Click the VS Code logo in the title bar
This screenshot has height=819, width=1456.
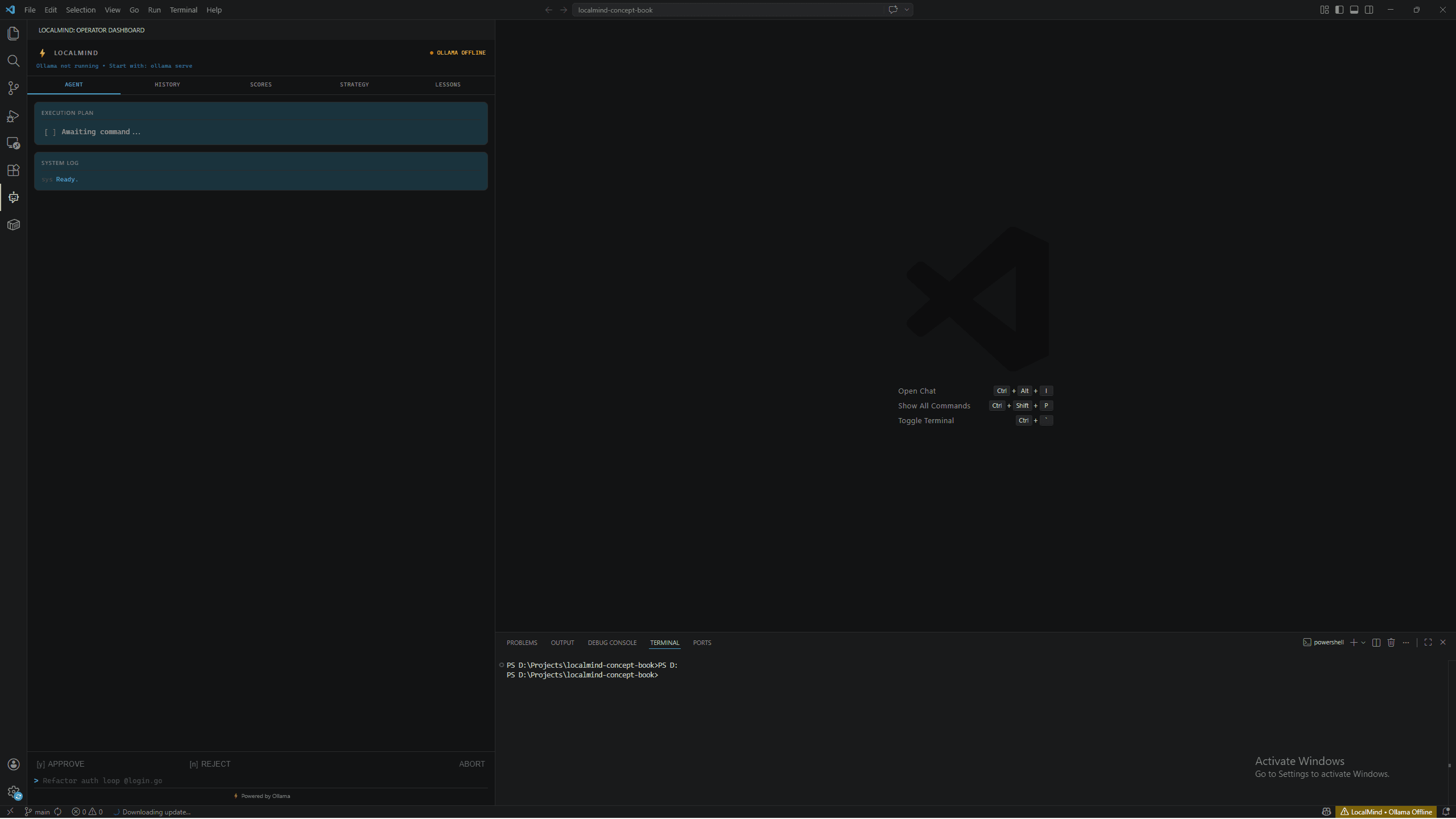10,10
